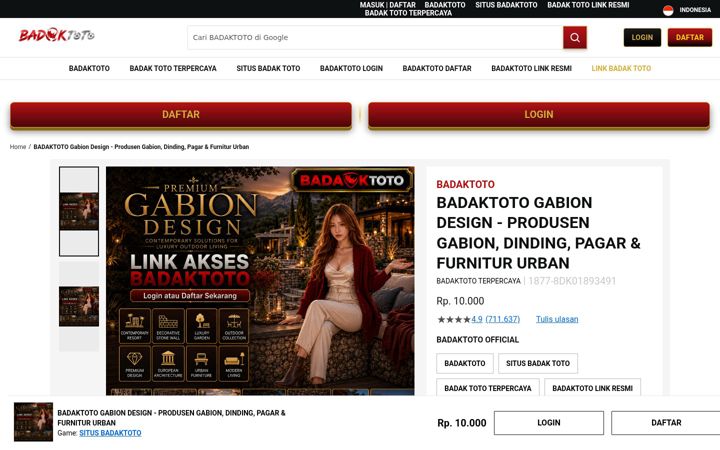
Task: Click the Indonesia flag icon
Action: [668, 10]
